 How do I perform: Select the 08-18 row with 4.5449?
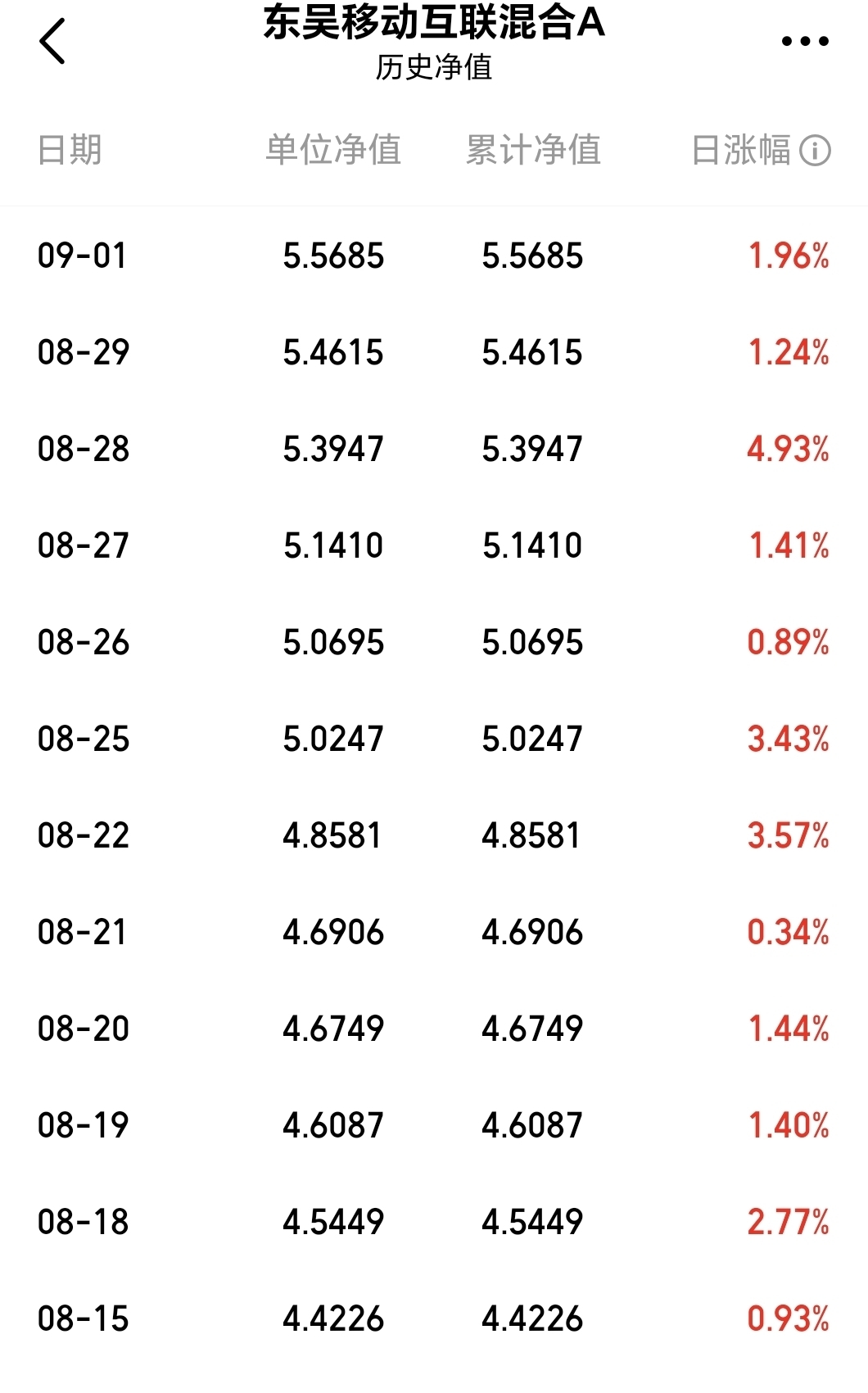pos(434,1222)
